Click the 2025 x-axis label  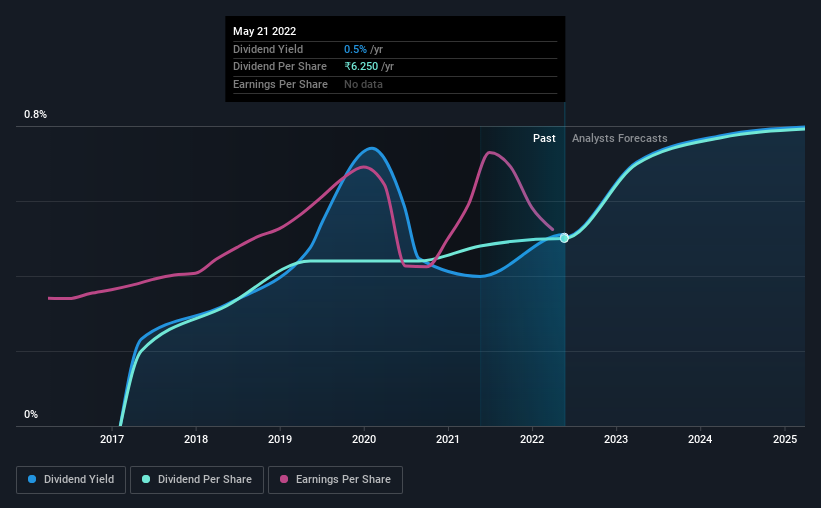[x=785, y=439]
